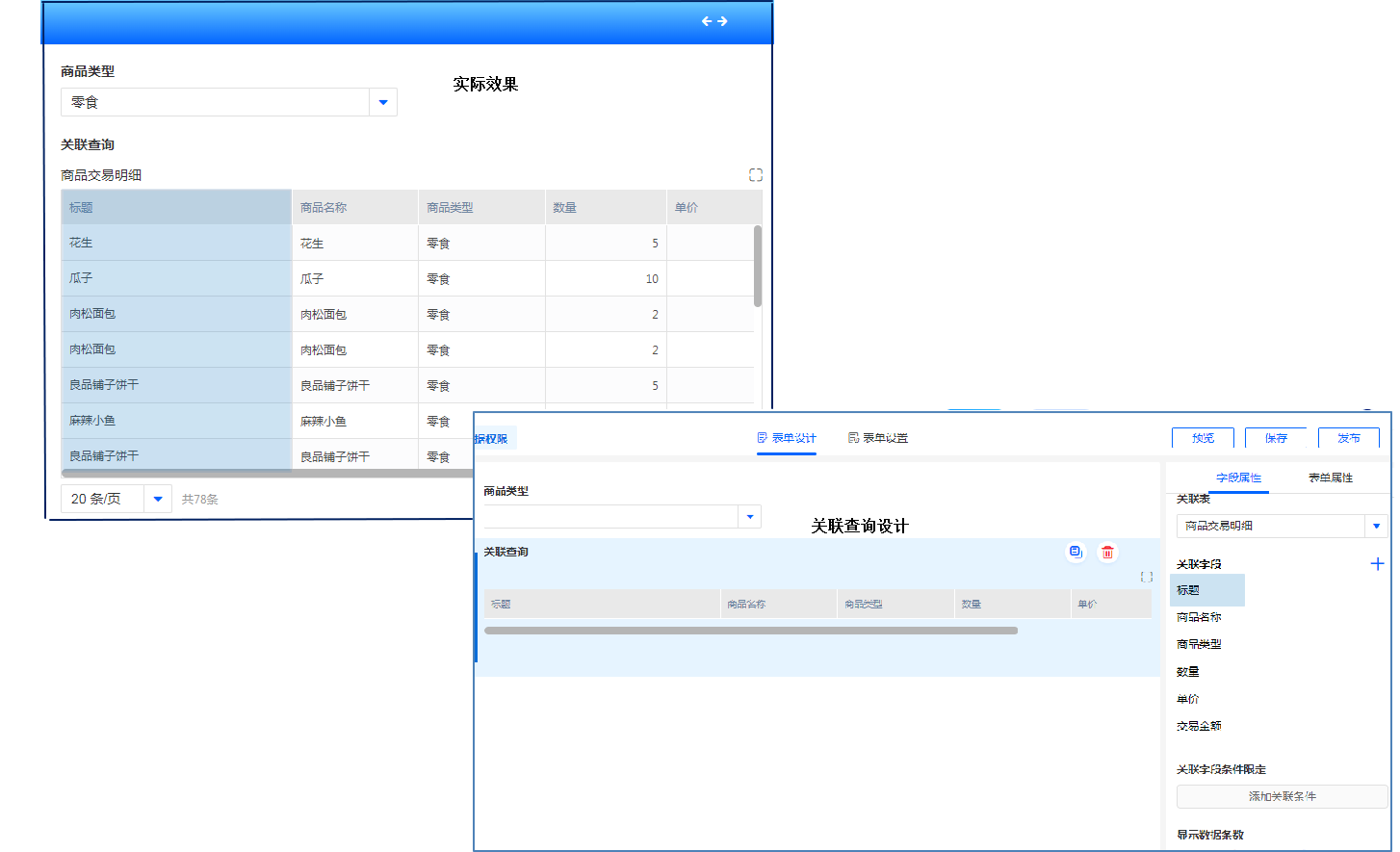Click the 发布 button

pos(1348,438)
